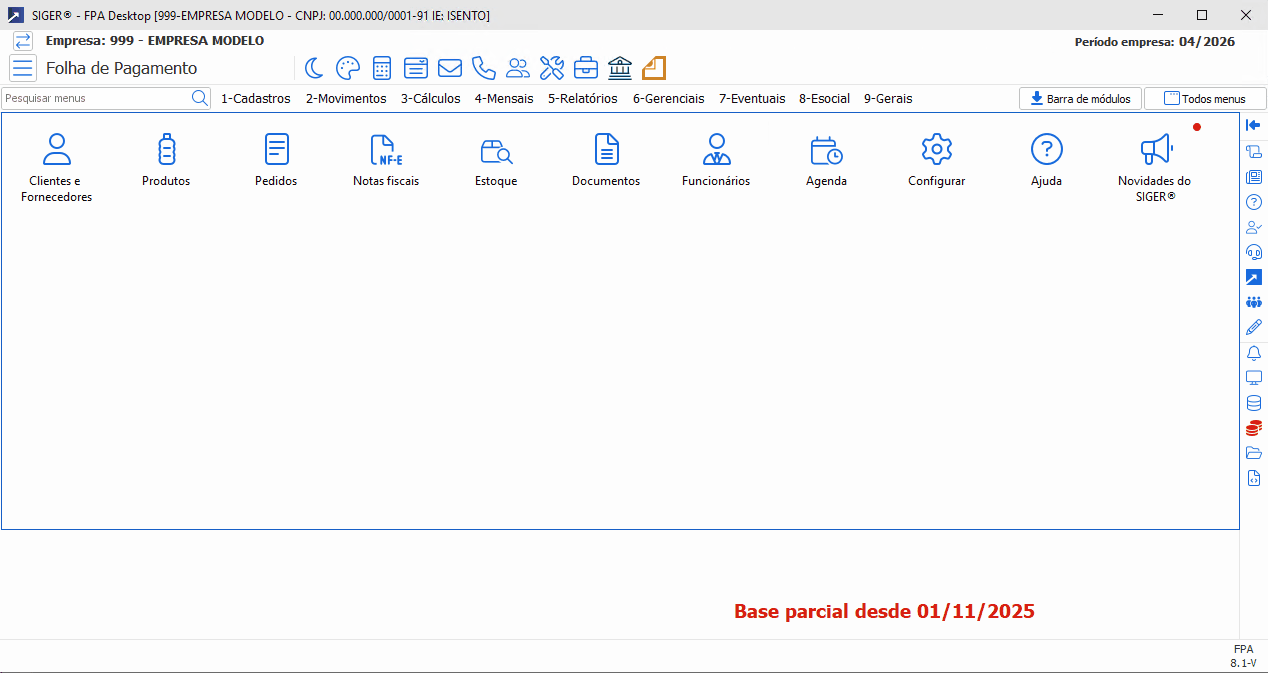Click the Todos menus button
This screenshot has height=673, width=1268.
coord(1205,98)
